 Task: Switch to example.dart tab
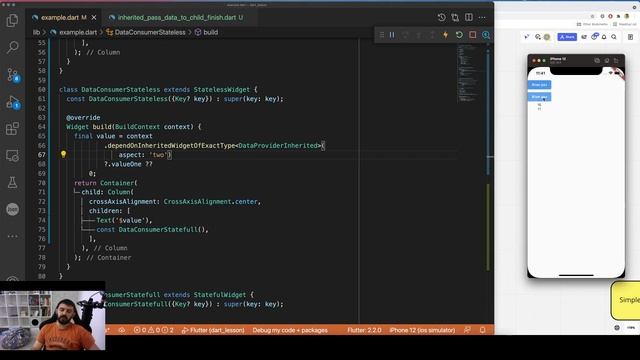[60, 18]
